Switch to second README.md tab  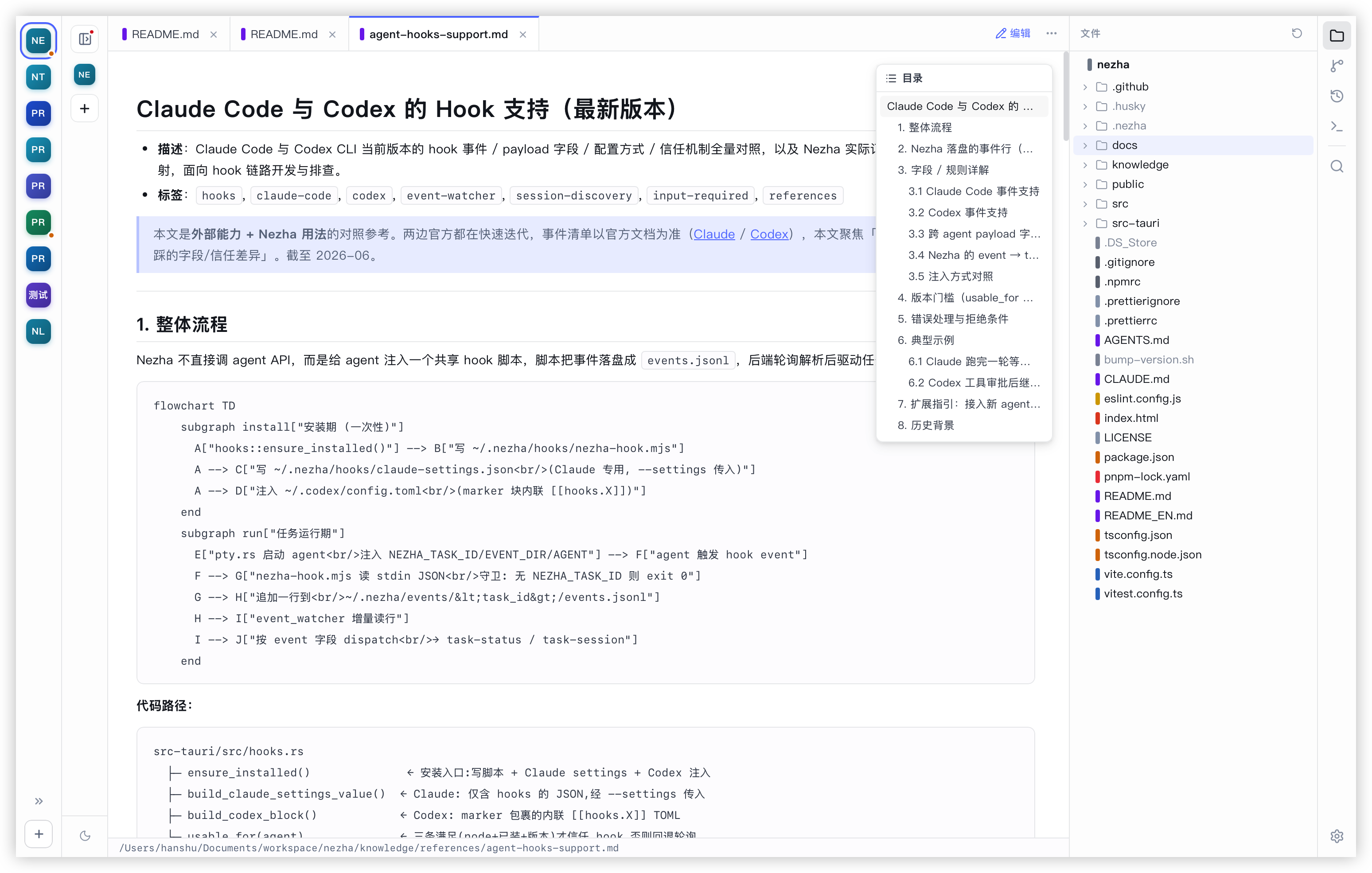pos(284,34)
